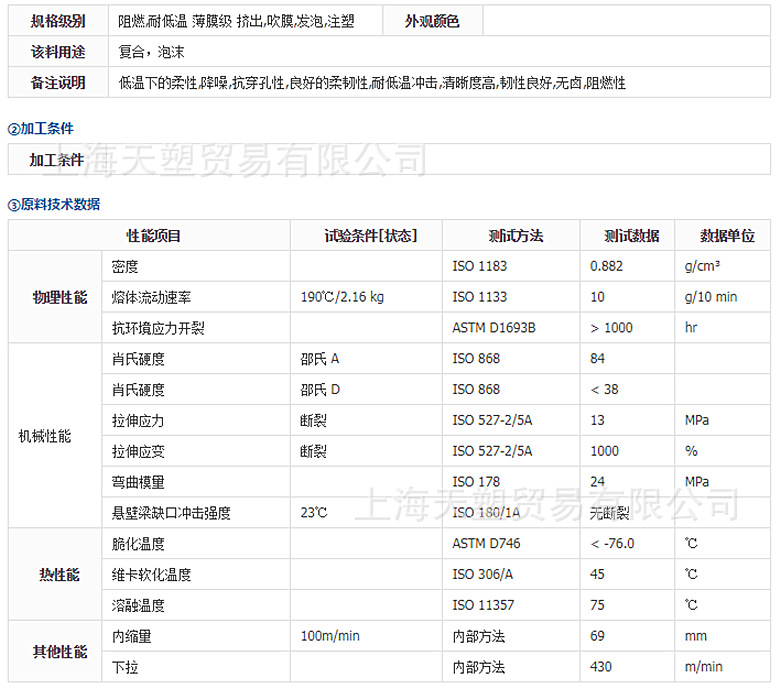Click the Vicat value 45

pos(597,575)
